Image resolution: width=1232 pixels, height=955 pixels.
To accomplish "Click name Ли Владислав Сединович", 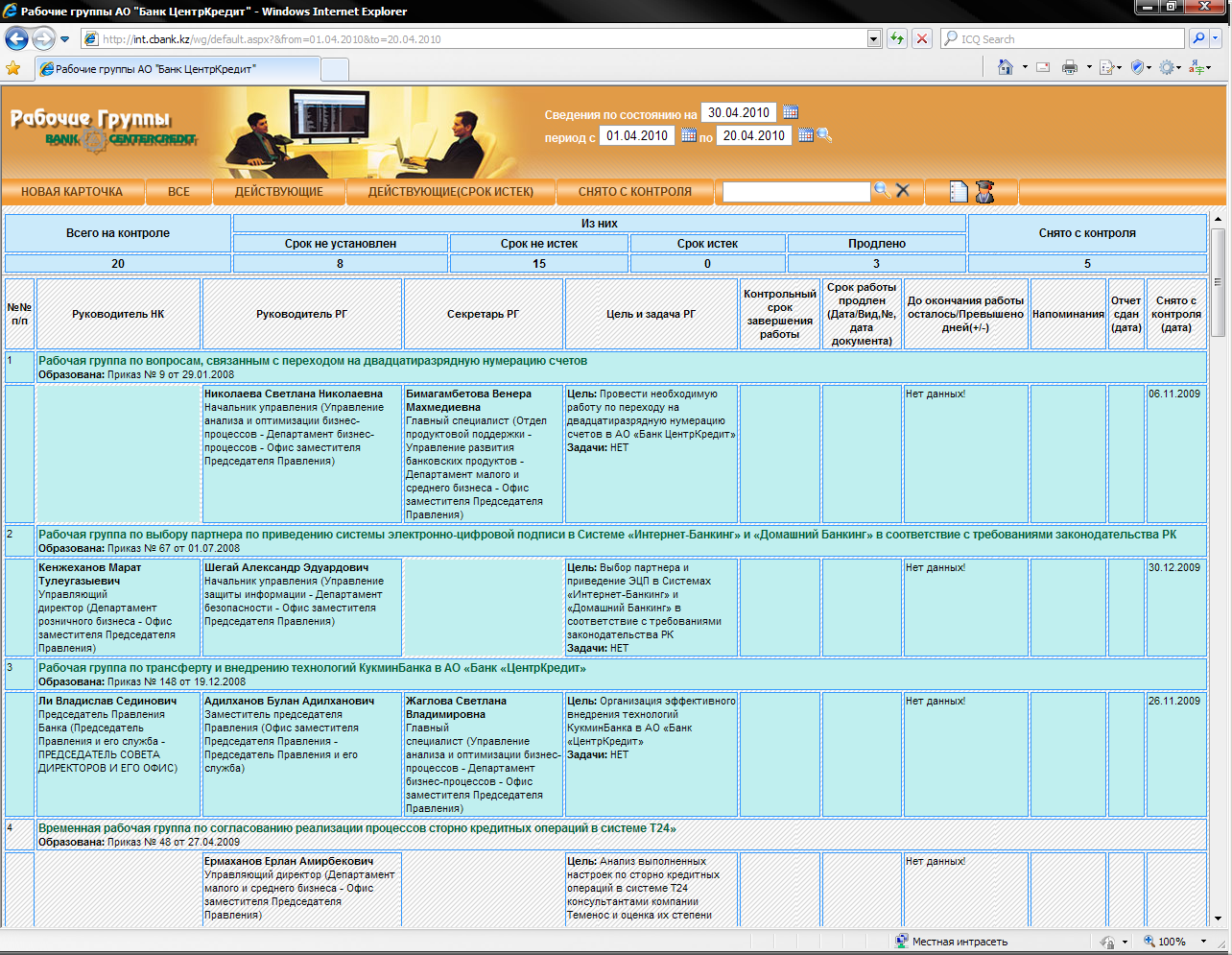I will coord(107,701).
